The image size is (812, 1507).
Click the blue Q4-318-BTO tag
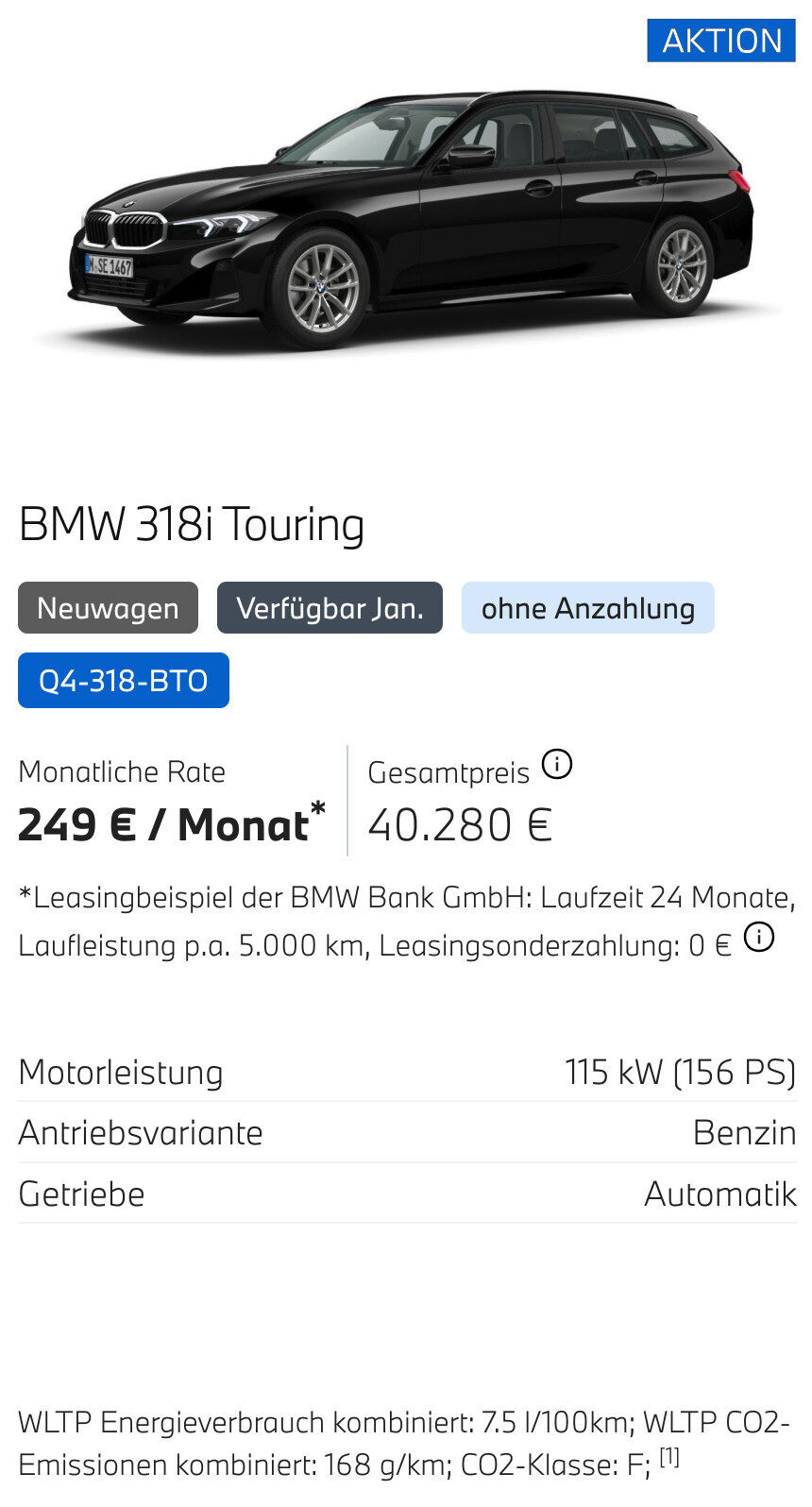124,680
